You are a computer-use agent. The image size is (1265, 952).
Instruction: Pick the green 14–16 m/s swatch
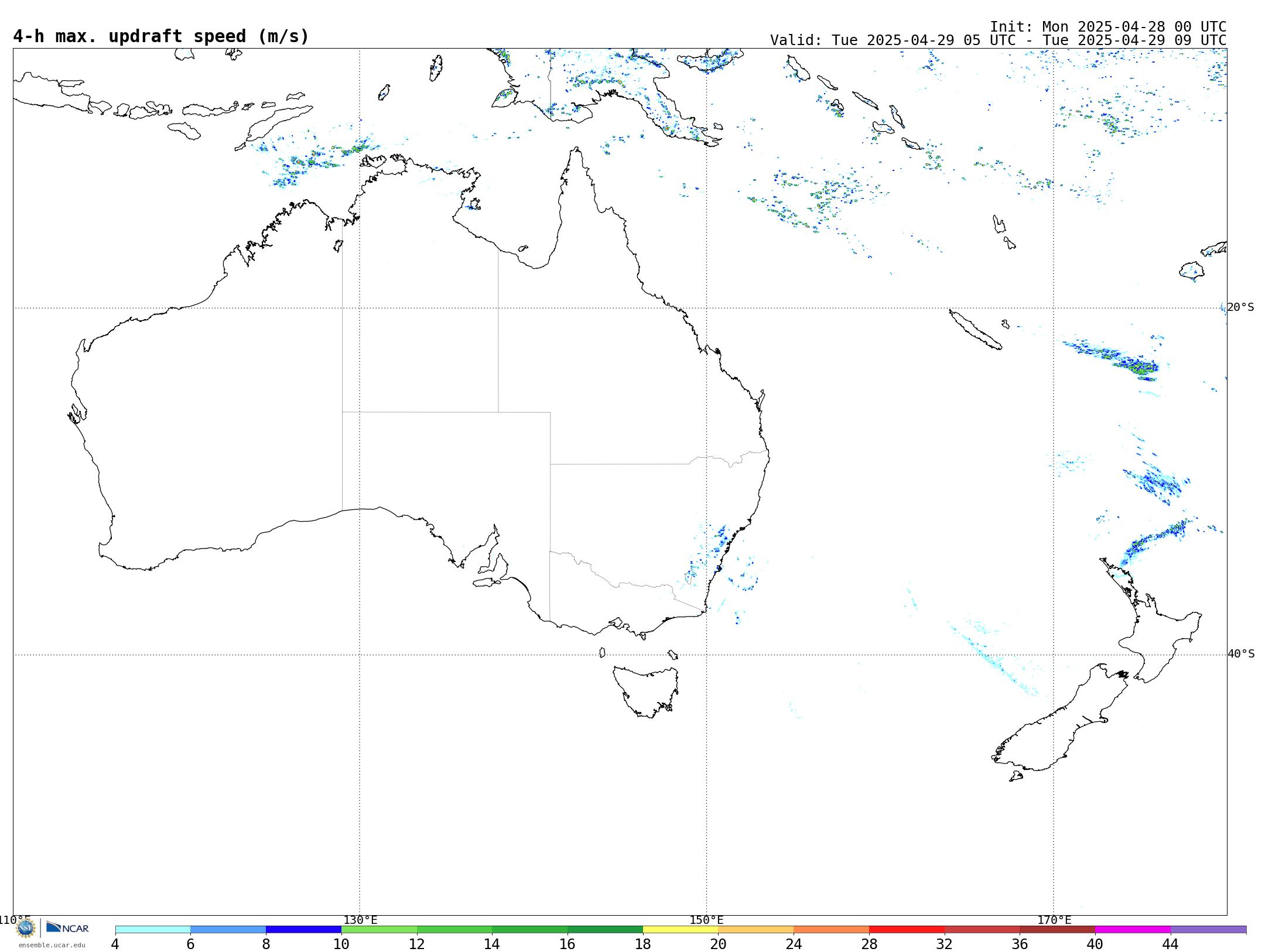click(x=529, y=930)
